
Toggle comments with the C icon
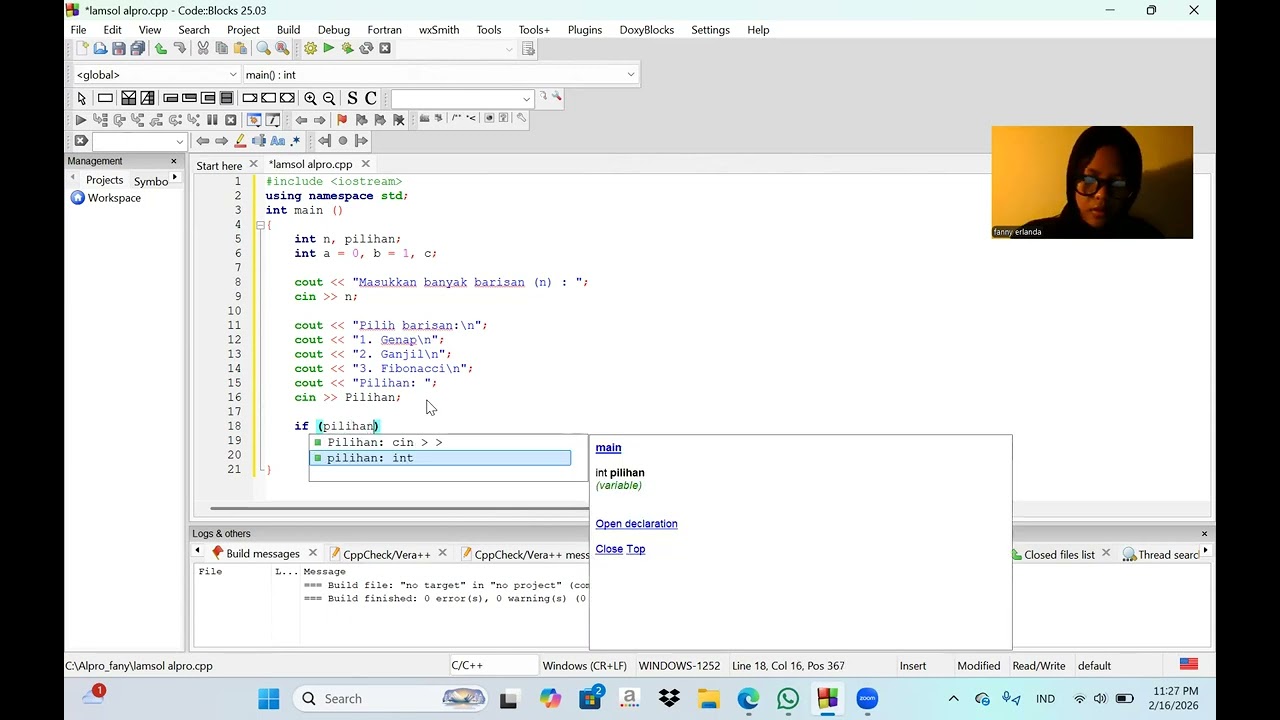pyautogui.click(x=371, y=98)
